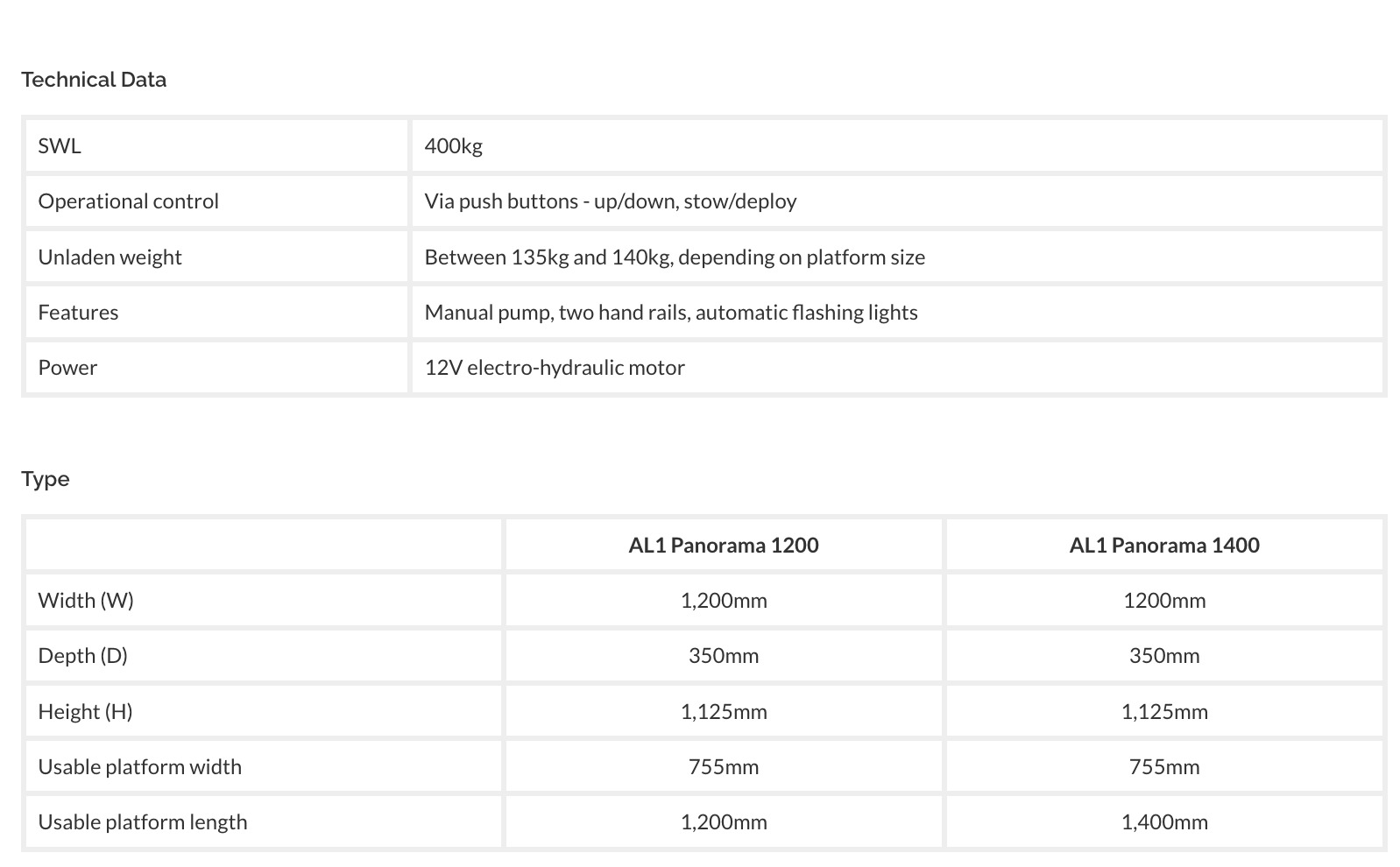Screen dimensions: 1400x867
Task: Click the AL1 Panorama 1200 column header
Action: 723,546
